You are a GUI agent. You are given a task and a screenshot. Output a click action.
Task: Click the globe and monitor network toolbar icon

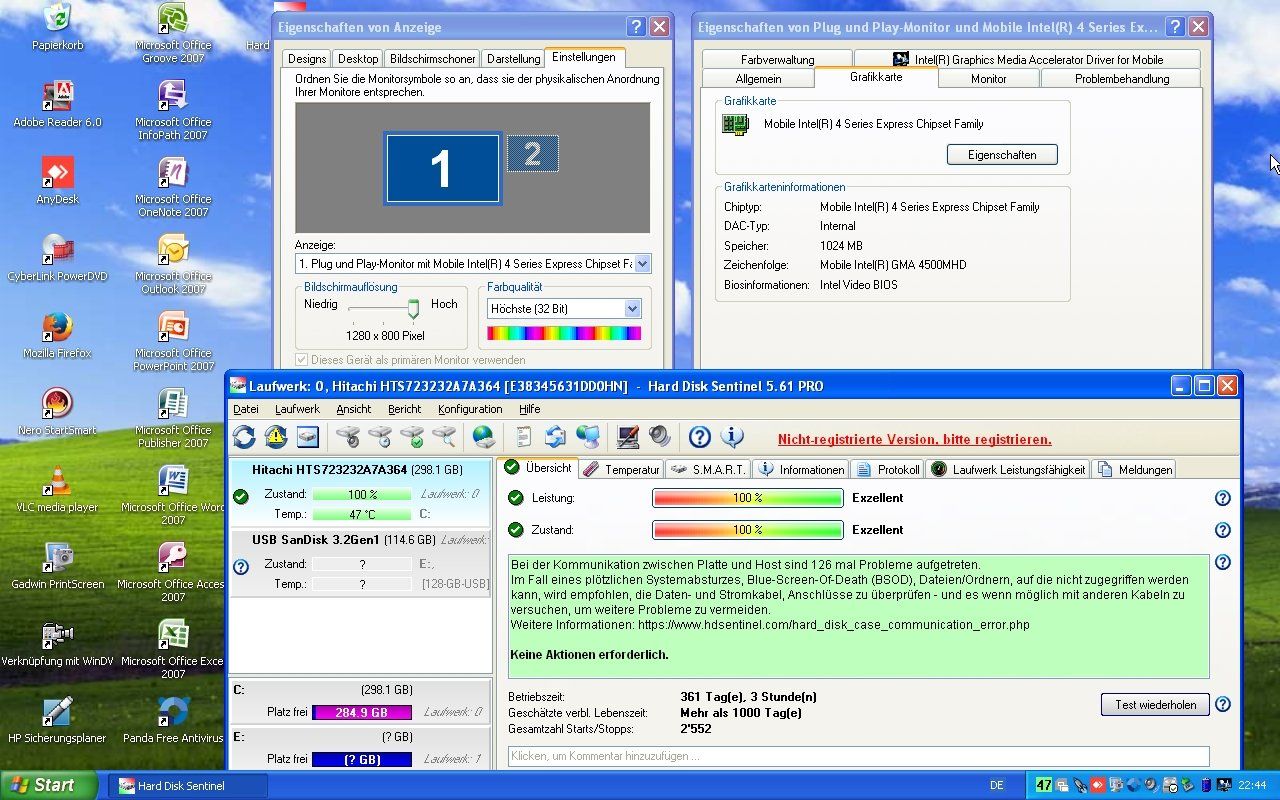588,437
